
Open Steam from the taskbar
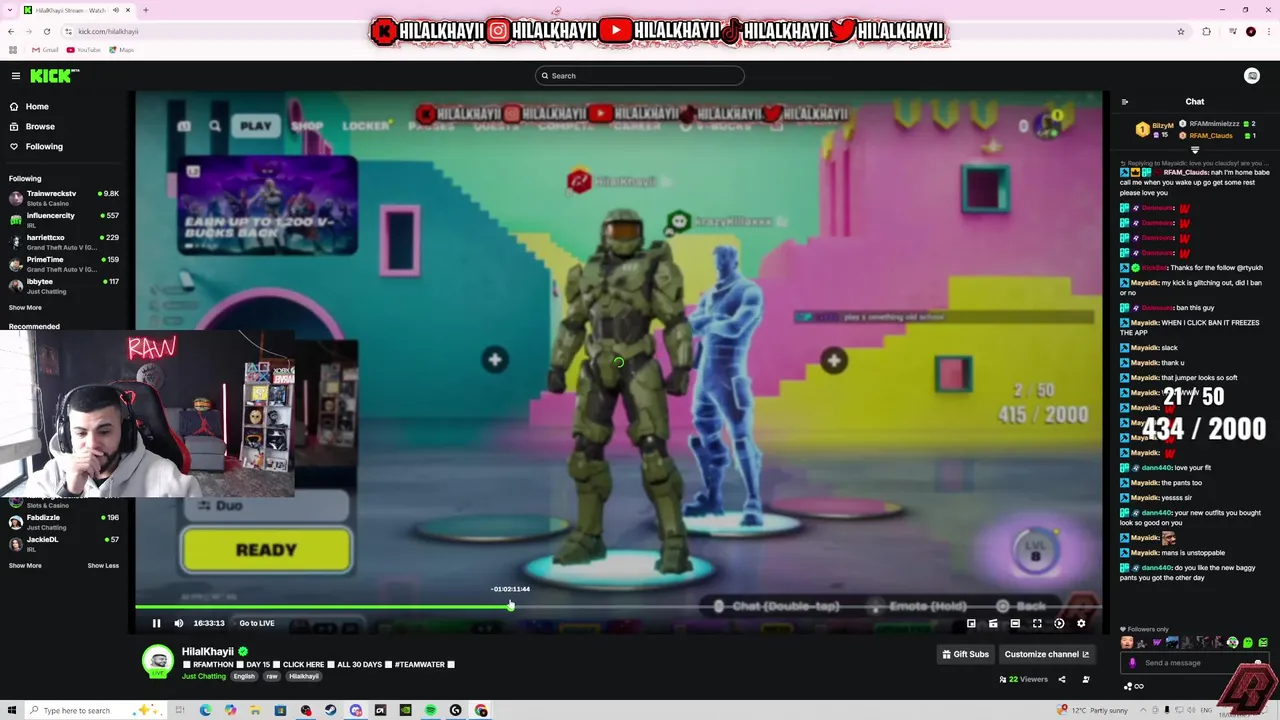[331, 710]
